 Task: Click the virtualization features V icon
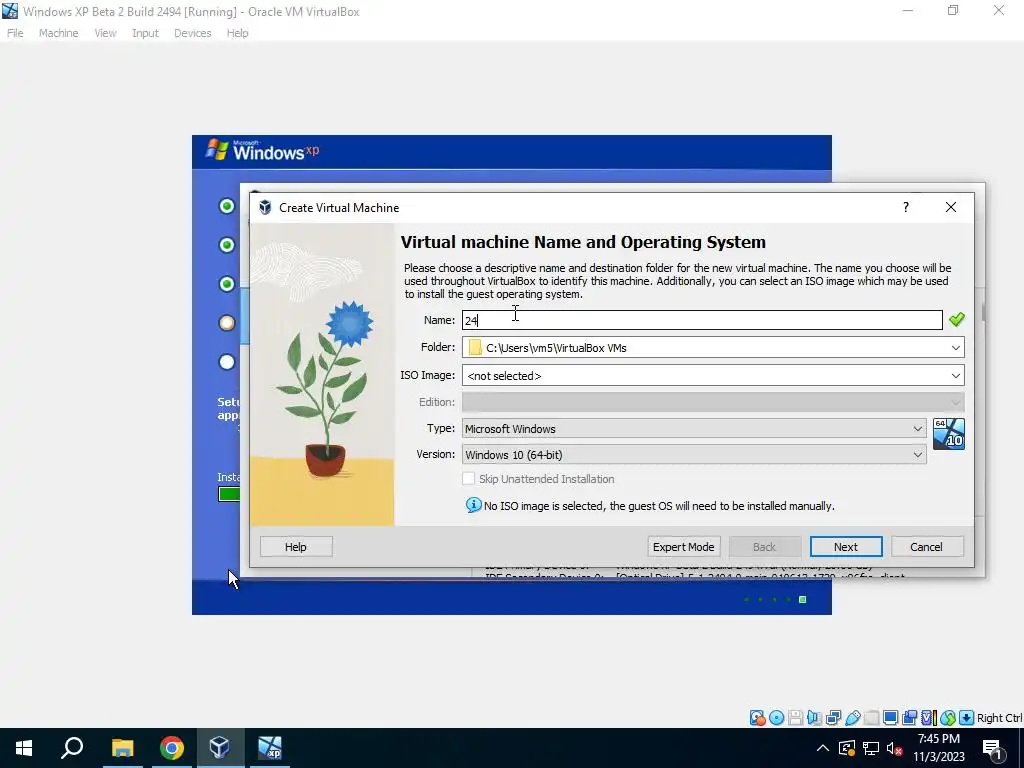pyautogui.click(x=928, y=718)
